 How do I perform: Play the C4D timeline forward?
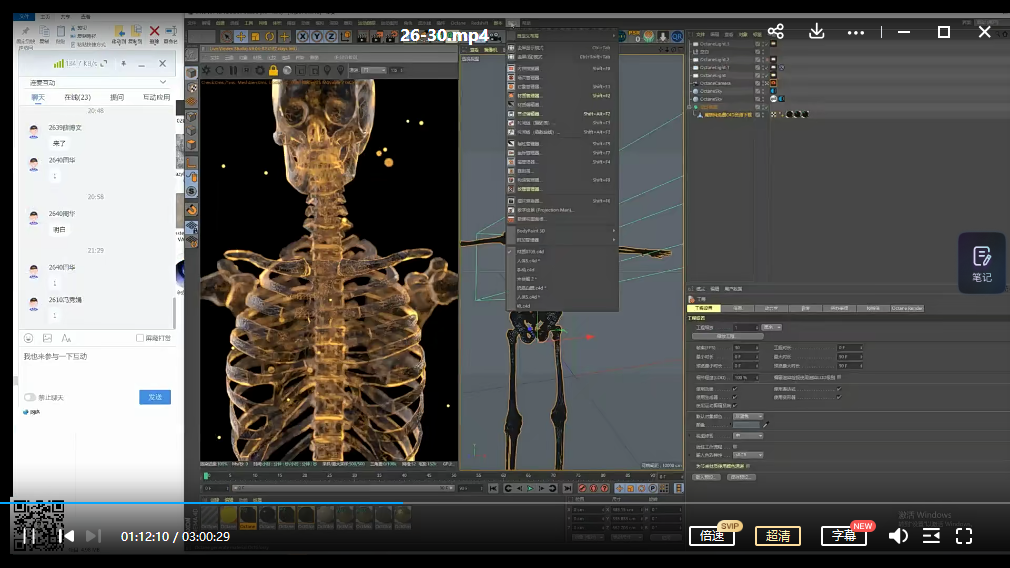[531, 489]
